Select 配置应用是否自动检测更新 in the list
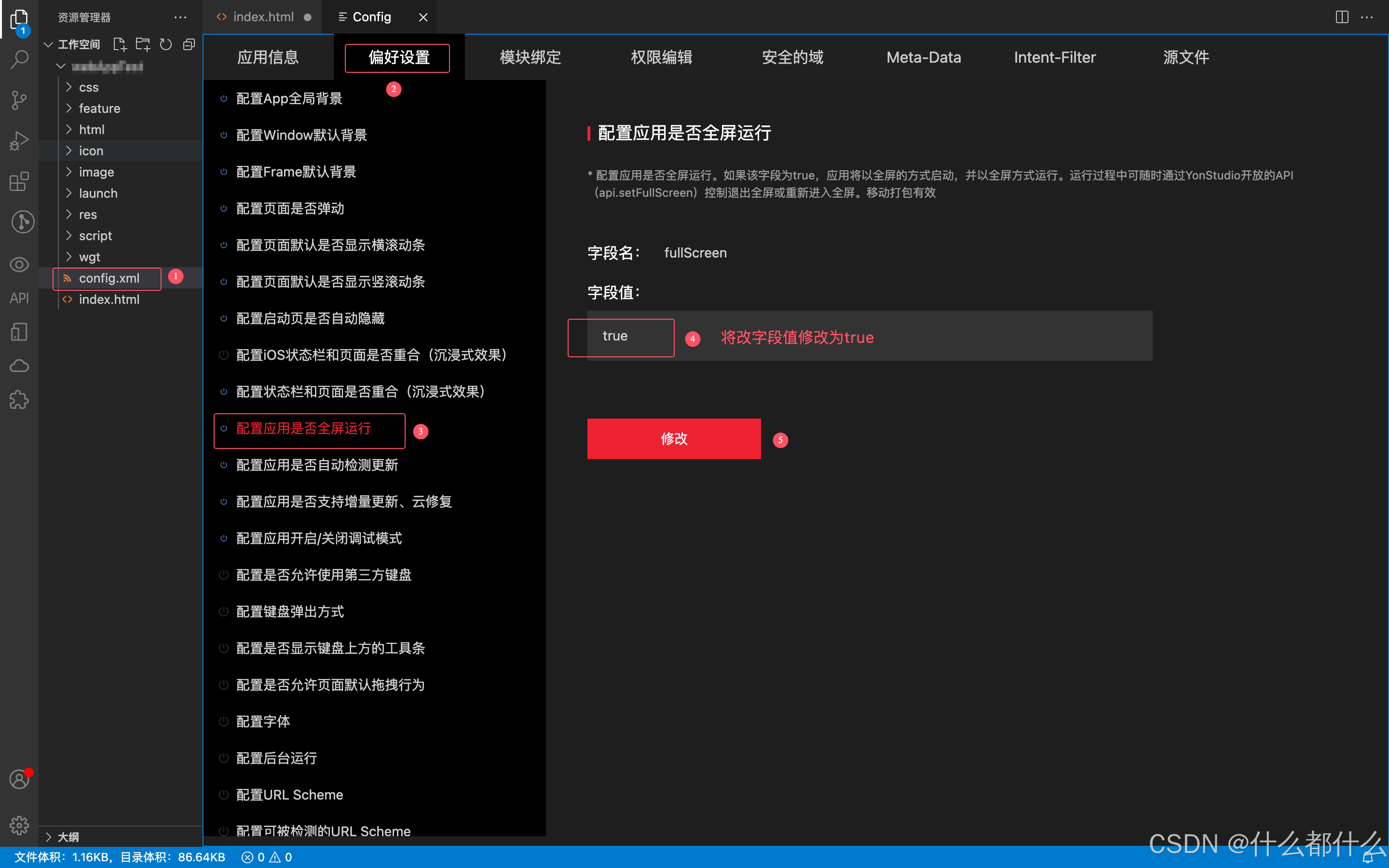The width and height of the screenshot is (1389, 868). click(x=317, y=465)
